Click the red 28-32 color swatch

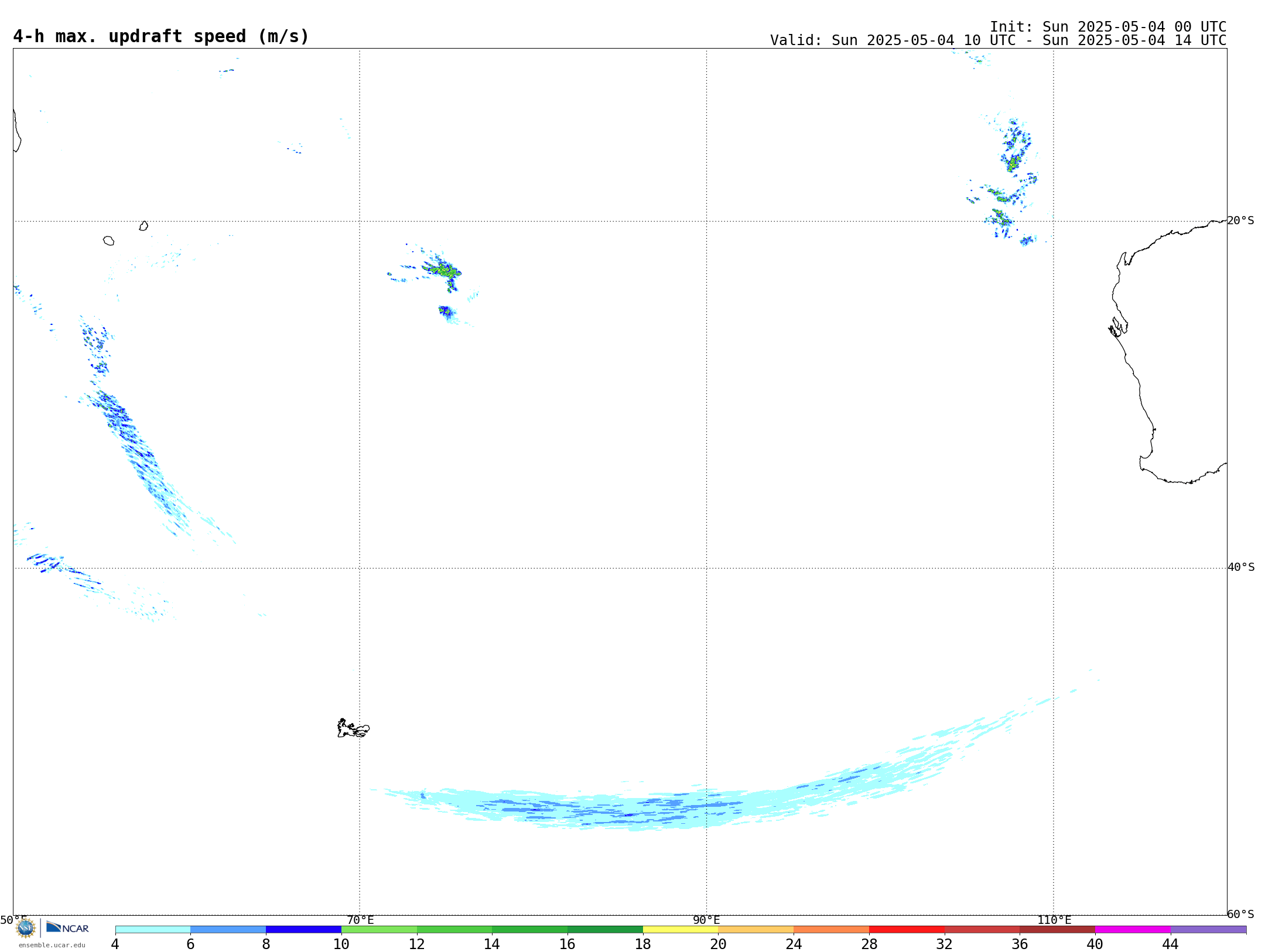tap(907, 930)
